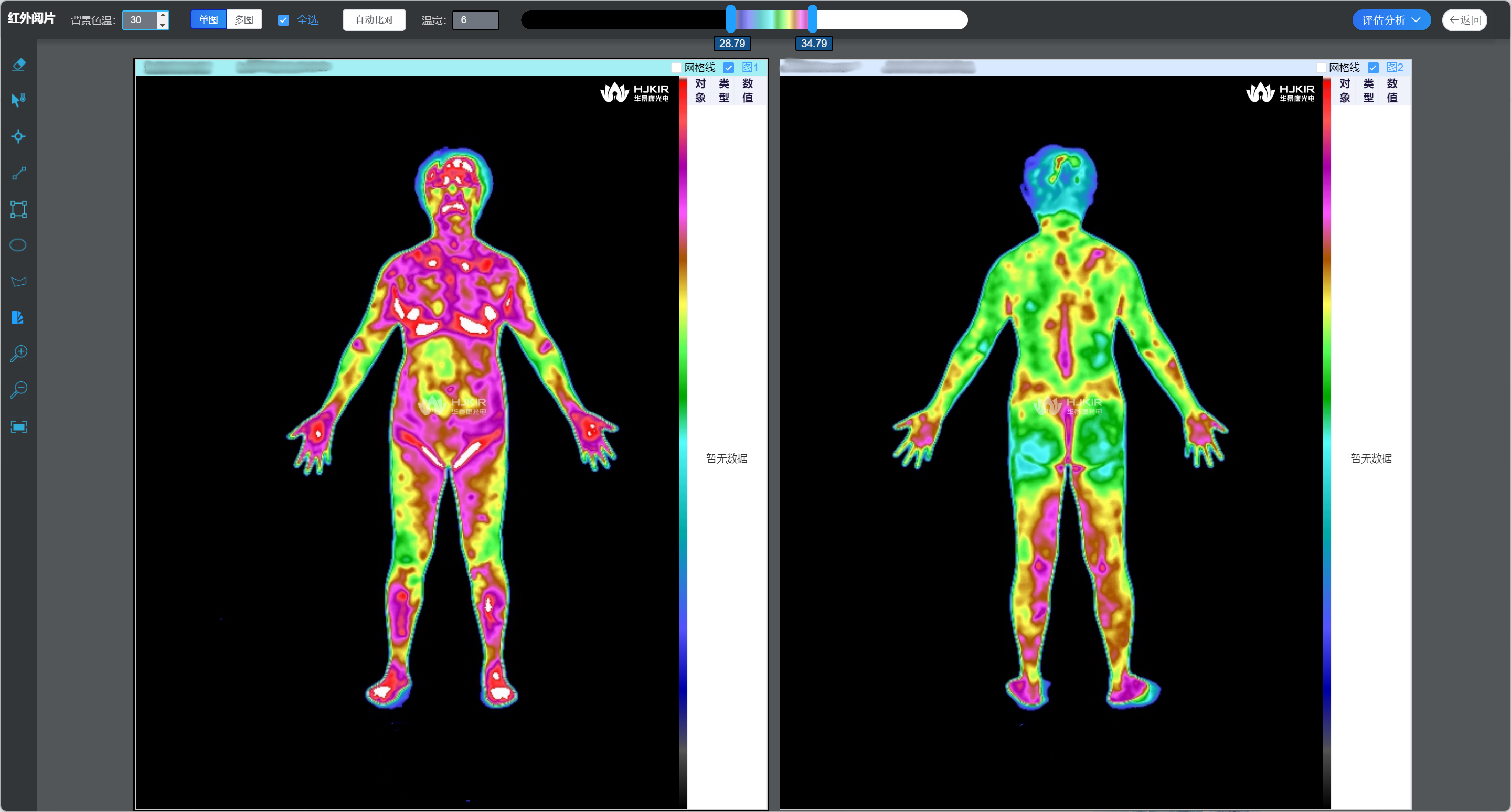Click the zoom out magnifier
Viewport: 1511px width, 812px height.
pyautogui.click(x=18, y=390)
